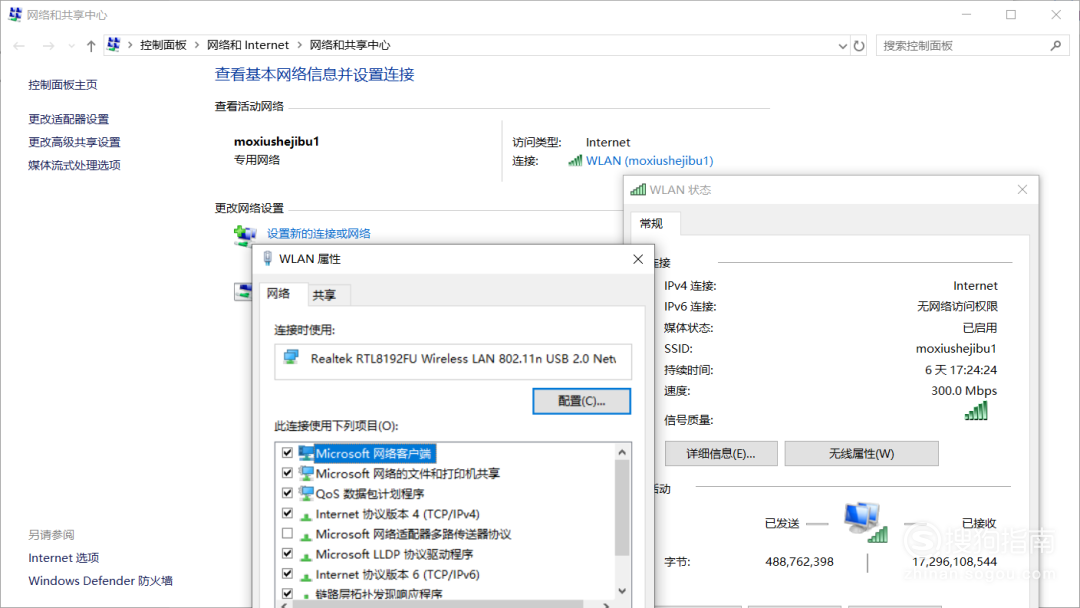
Task: Click the 配置(C)... button
Action: point(581,401)
